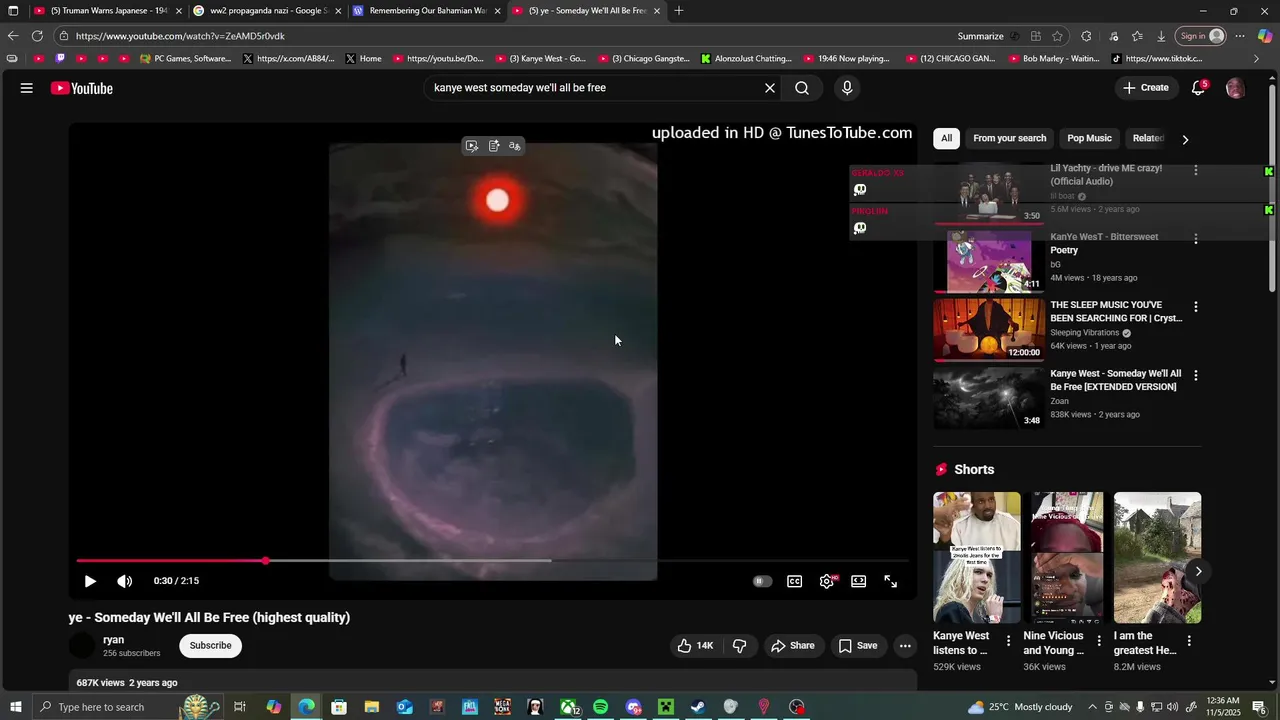
Task: Open Spotify from the taskbar
Action: tap(600, 707)
